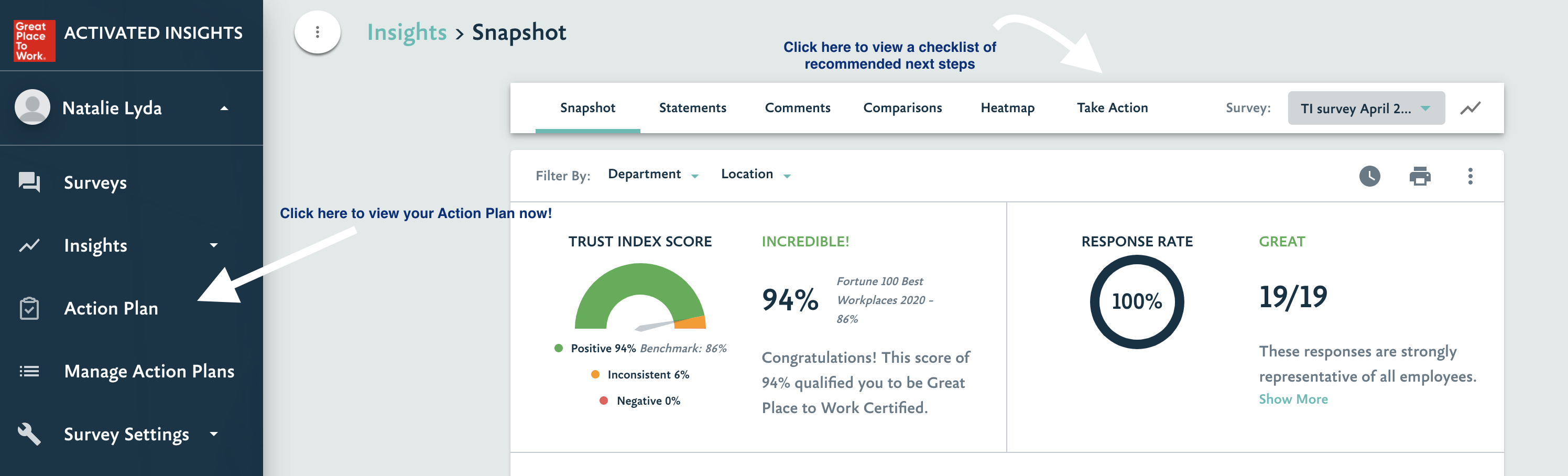Click the circular three-dot button near breadcrumb

tap(317, 33)
